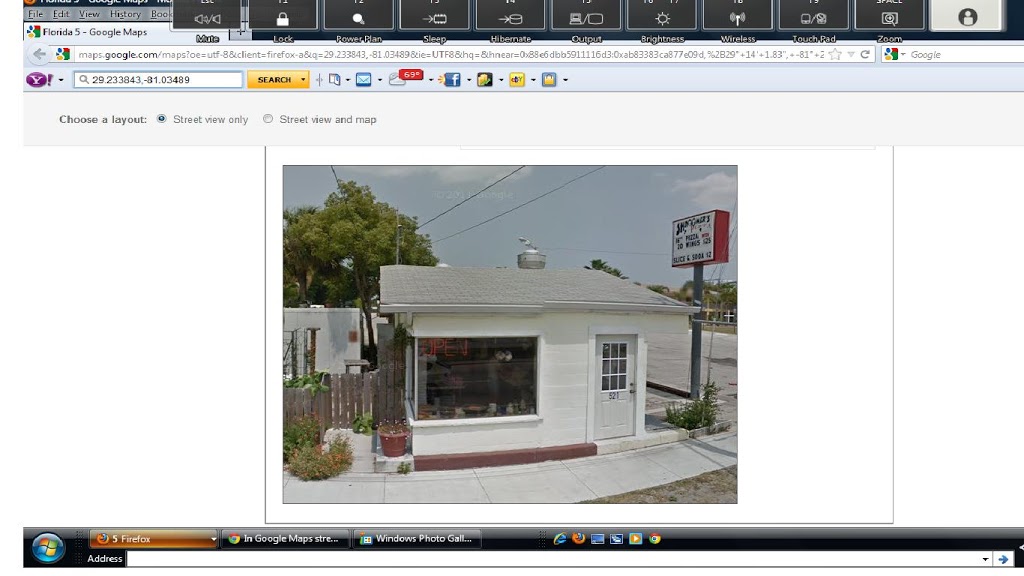The height and width of the screenshot is (576, 1024).
Task: Switch to Windows Photo Gallery taskbar button
Action: (416, 539)
